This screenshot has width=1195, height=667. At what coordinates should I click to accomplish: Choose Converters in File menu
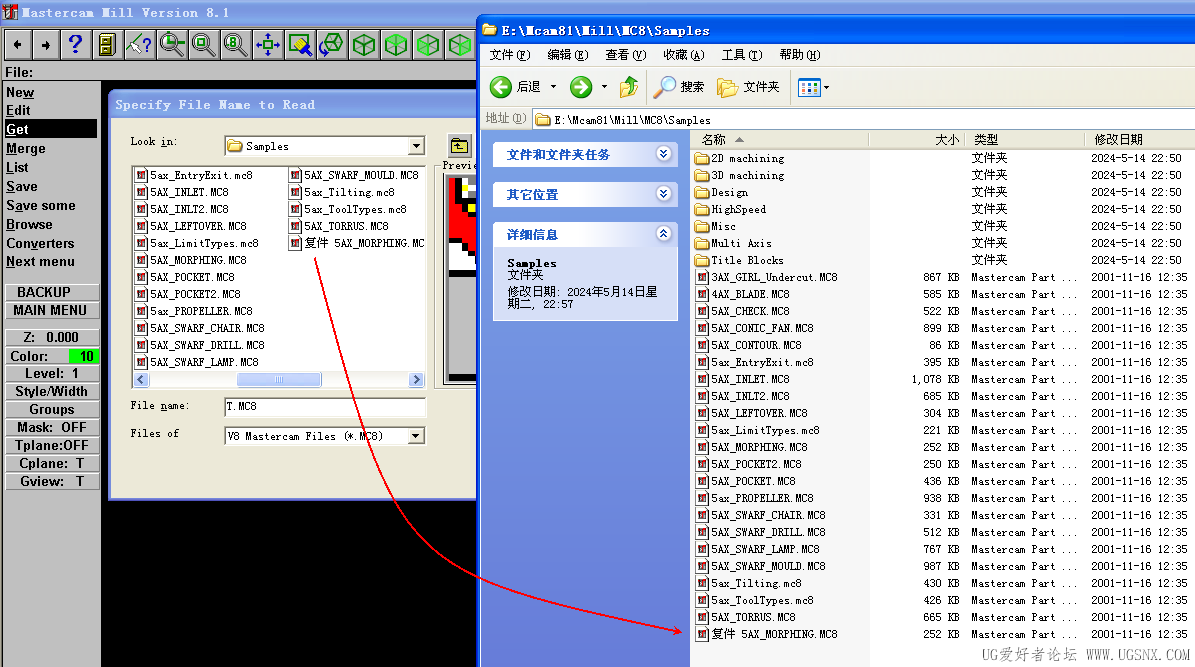tap(40, 244)
